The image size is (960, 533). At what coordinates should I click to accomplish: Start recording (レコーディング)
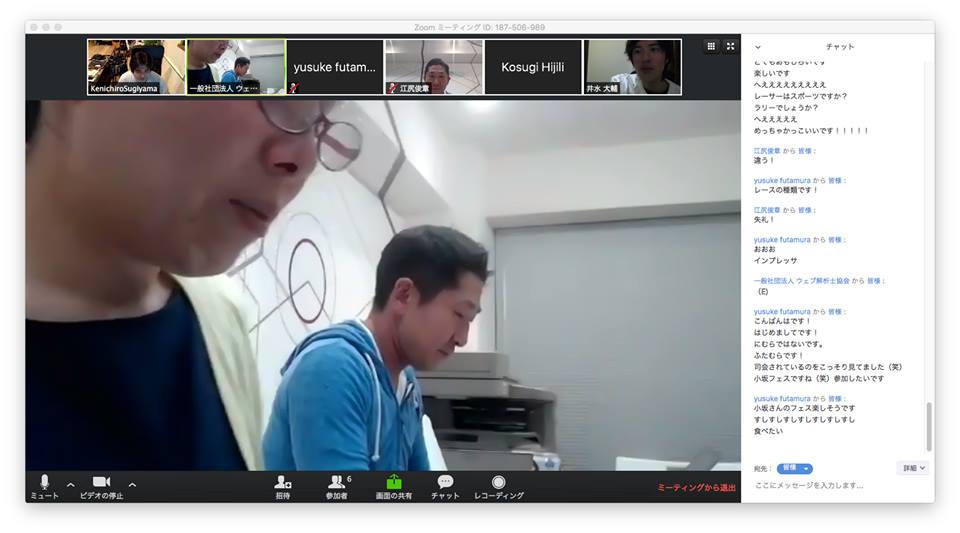coord(498,487)
